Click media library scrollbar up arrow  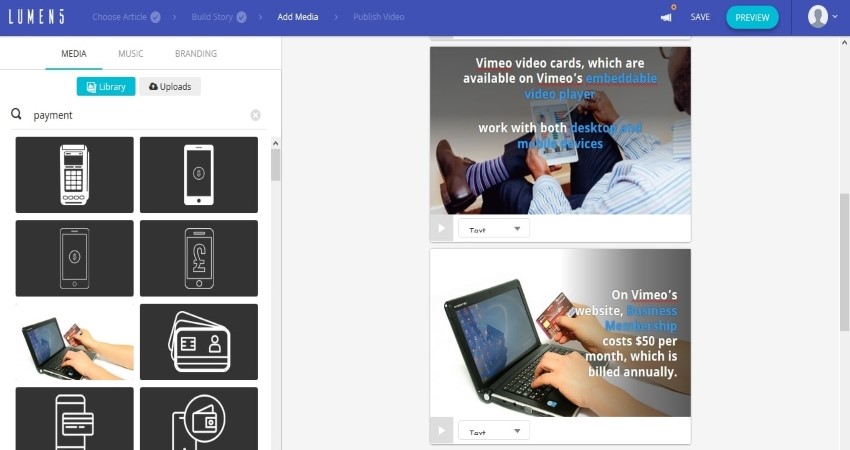[x=275, y=143]
